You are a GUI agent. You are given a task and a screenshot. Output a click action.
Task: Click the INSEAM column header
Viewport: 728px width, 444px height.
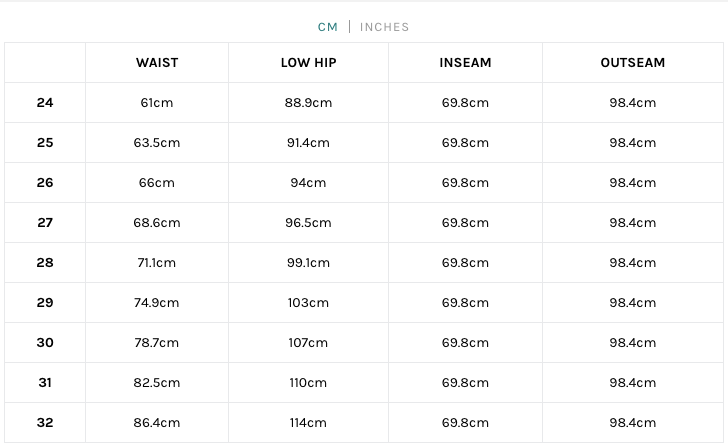465,63
